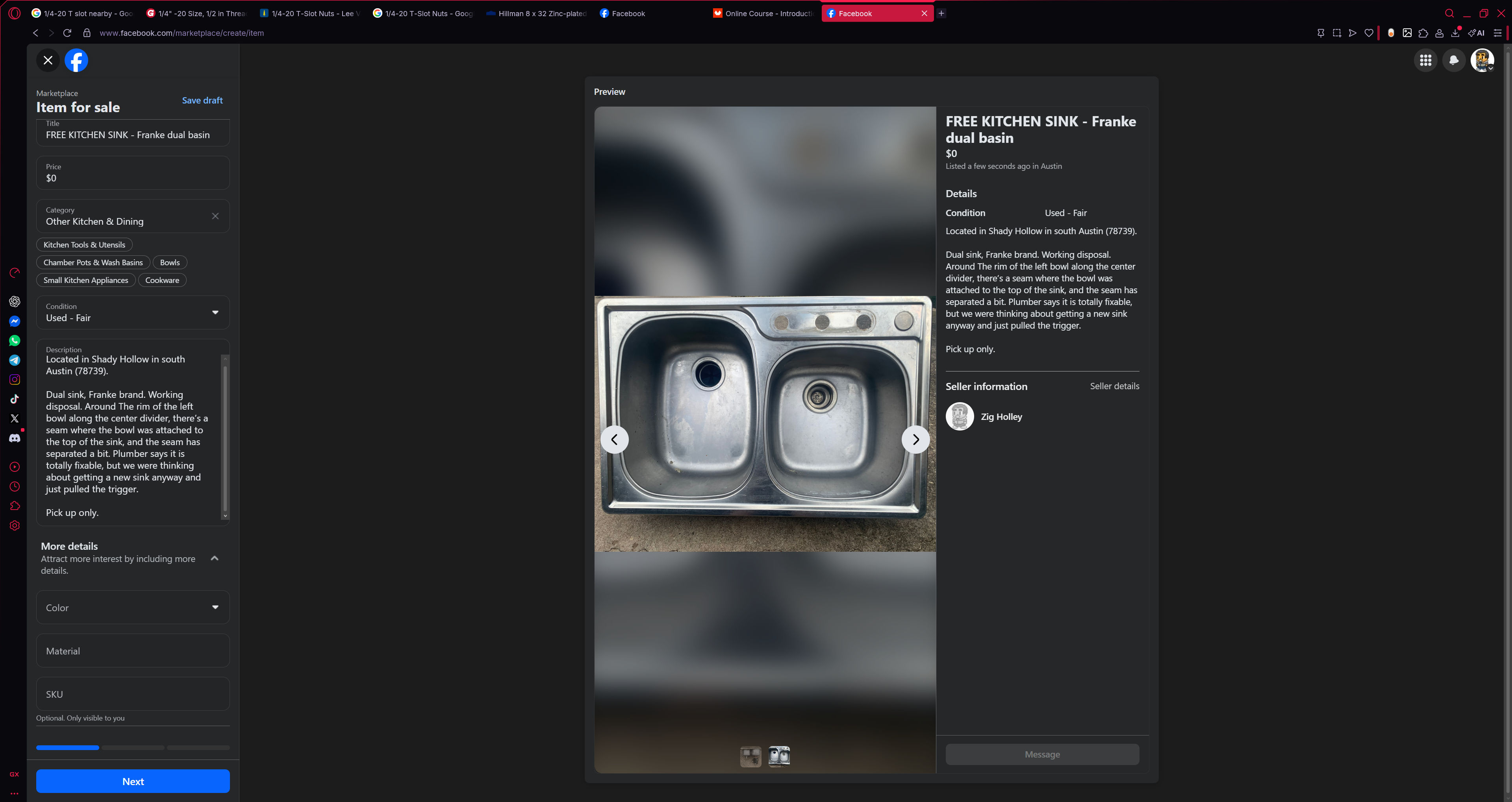Screen dimensions: 1512x802
Task: Click the Save draft link
Action: (x=202, y=100)
